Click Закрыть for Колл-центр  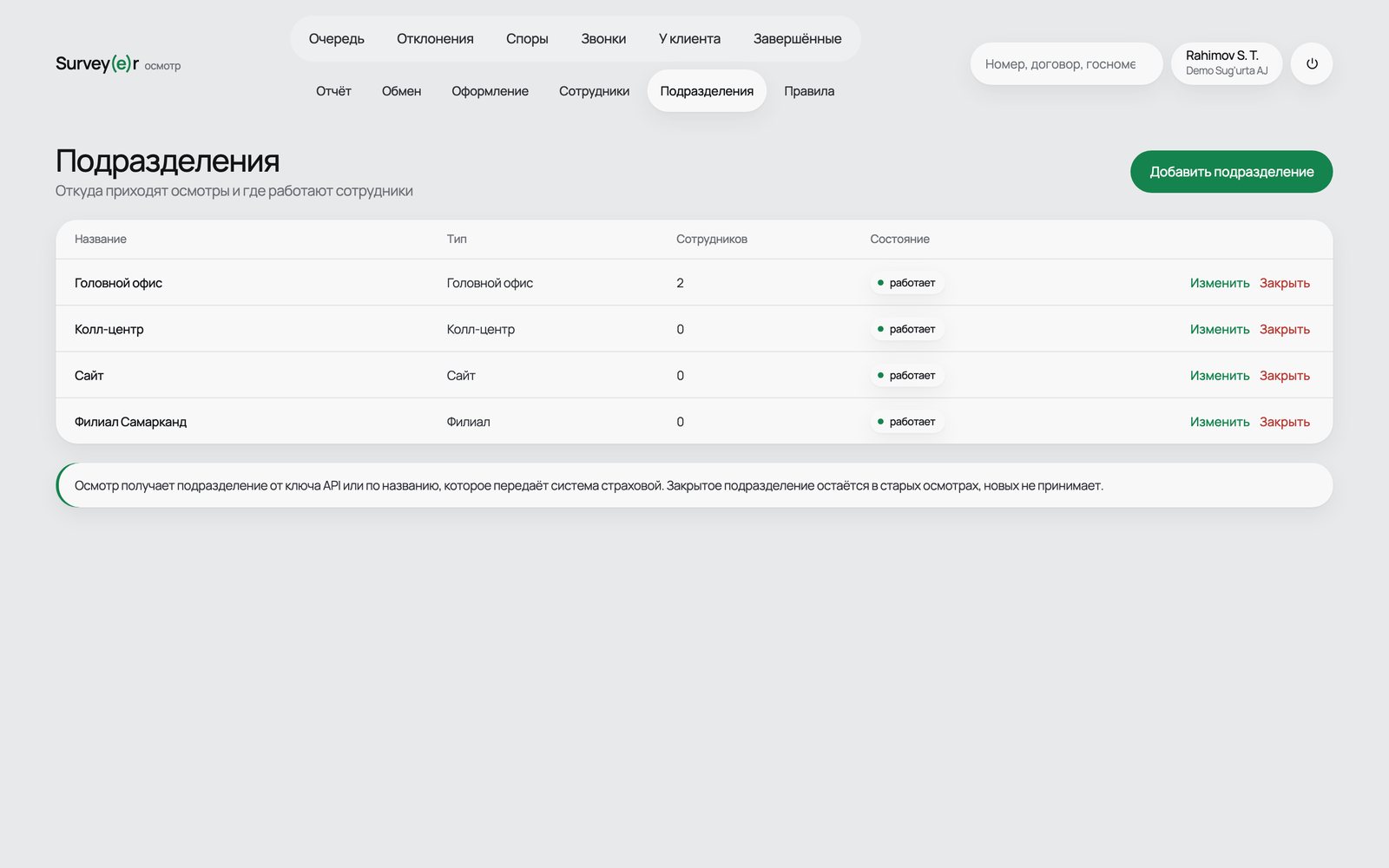pos(1285,329)
